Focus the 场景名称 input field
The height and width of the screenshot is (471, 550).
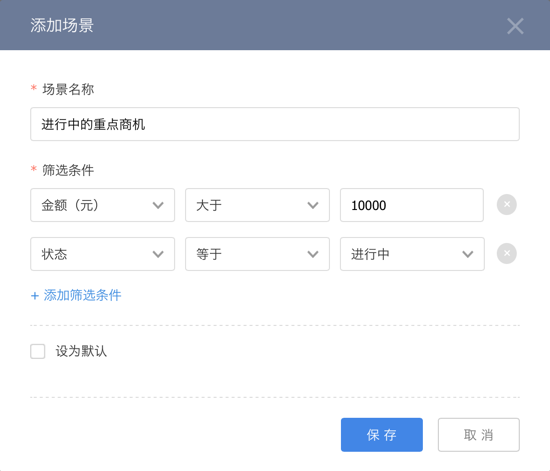point(275,124)
